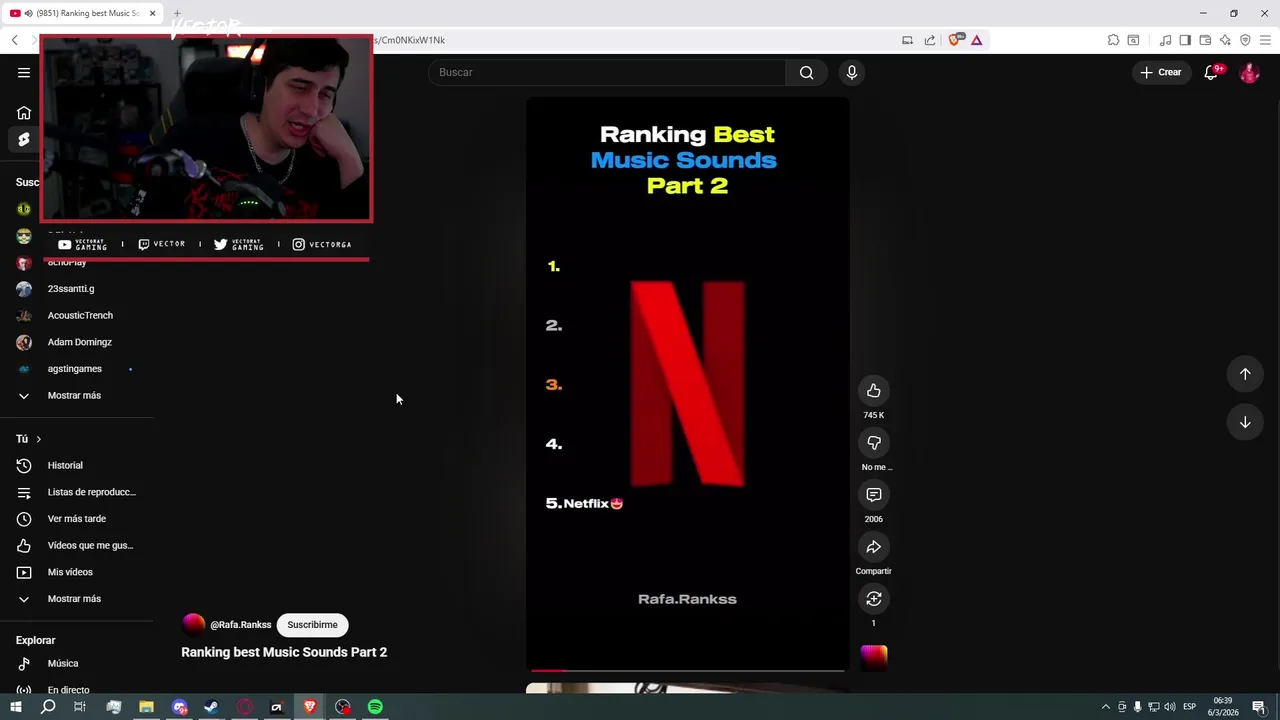1280x720 pixels.
Task: Click the Short video player area
Action: pyautogui.click(x=687, y=384)
